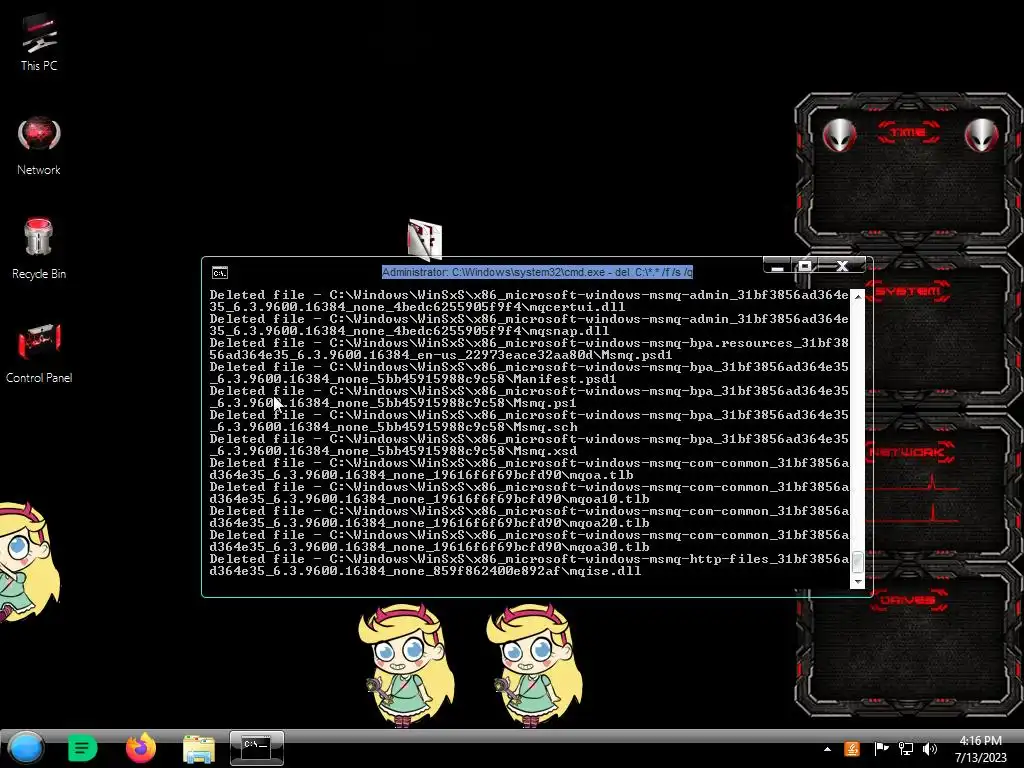Click the line ending in Manifest.psd1
Screen dimensions: 1024x768
coord(529,373)
